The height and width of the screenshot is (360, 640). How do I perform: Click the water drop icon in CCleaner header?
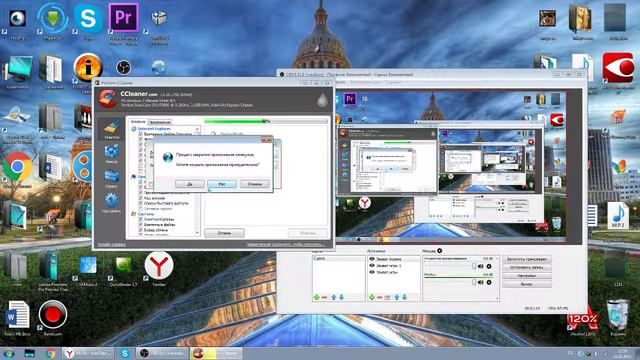322,99
